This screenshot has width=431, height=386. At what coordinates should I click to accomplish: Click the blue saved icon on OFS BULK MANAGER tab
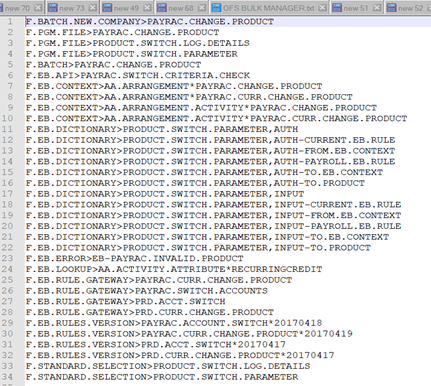click(216, 8)
